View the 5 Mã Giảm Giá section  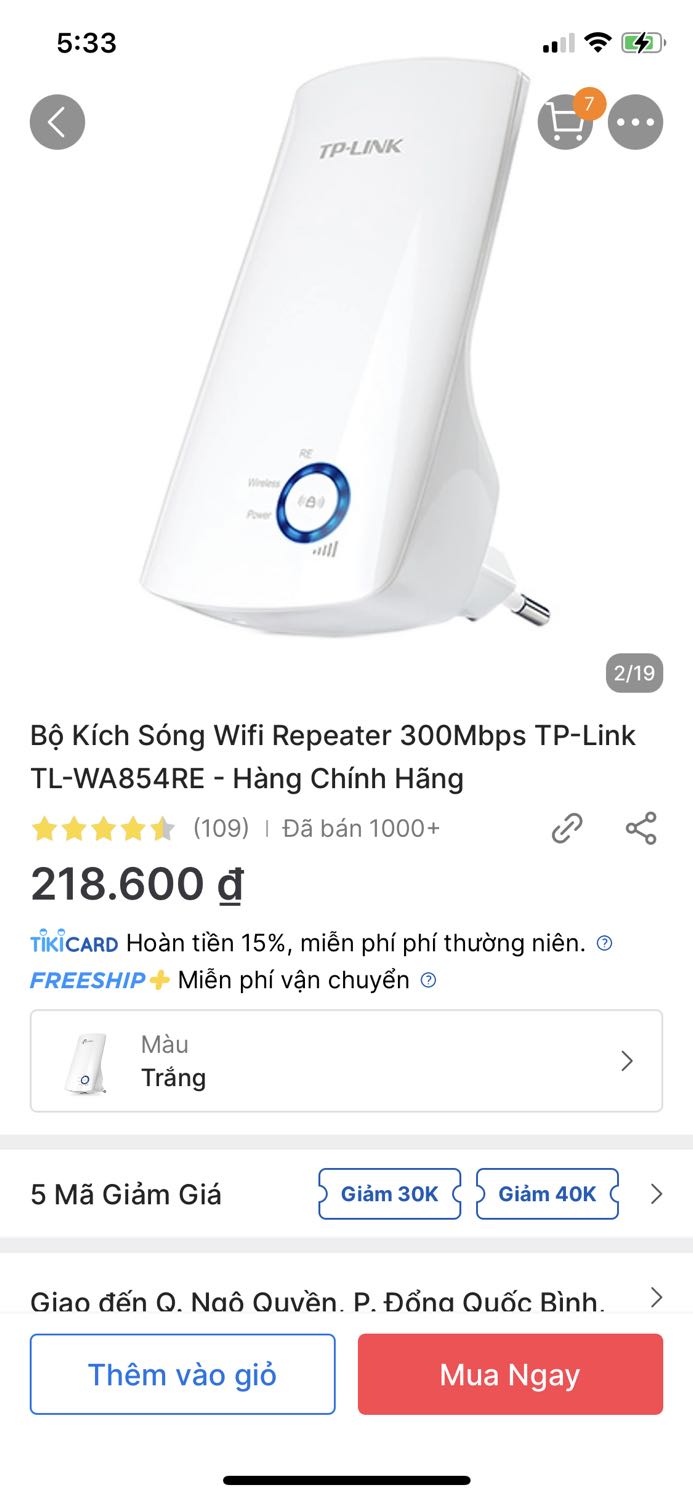click(125, 1193)
